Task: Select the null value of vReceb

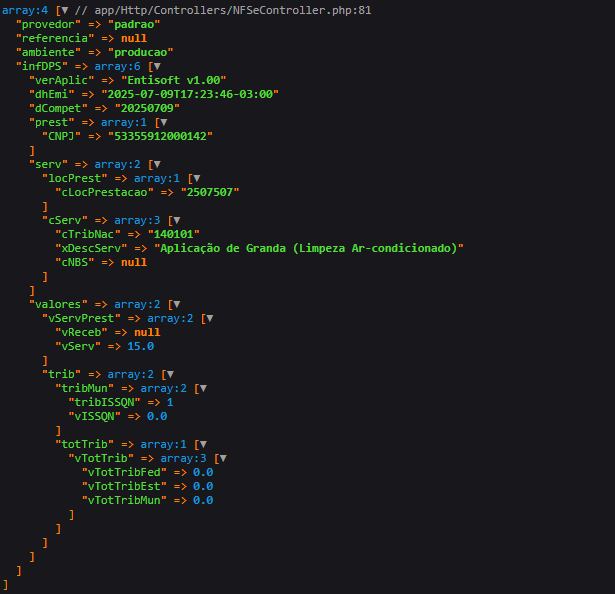Action: tap(147, 333)
